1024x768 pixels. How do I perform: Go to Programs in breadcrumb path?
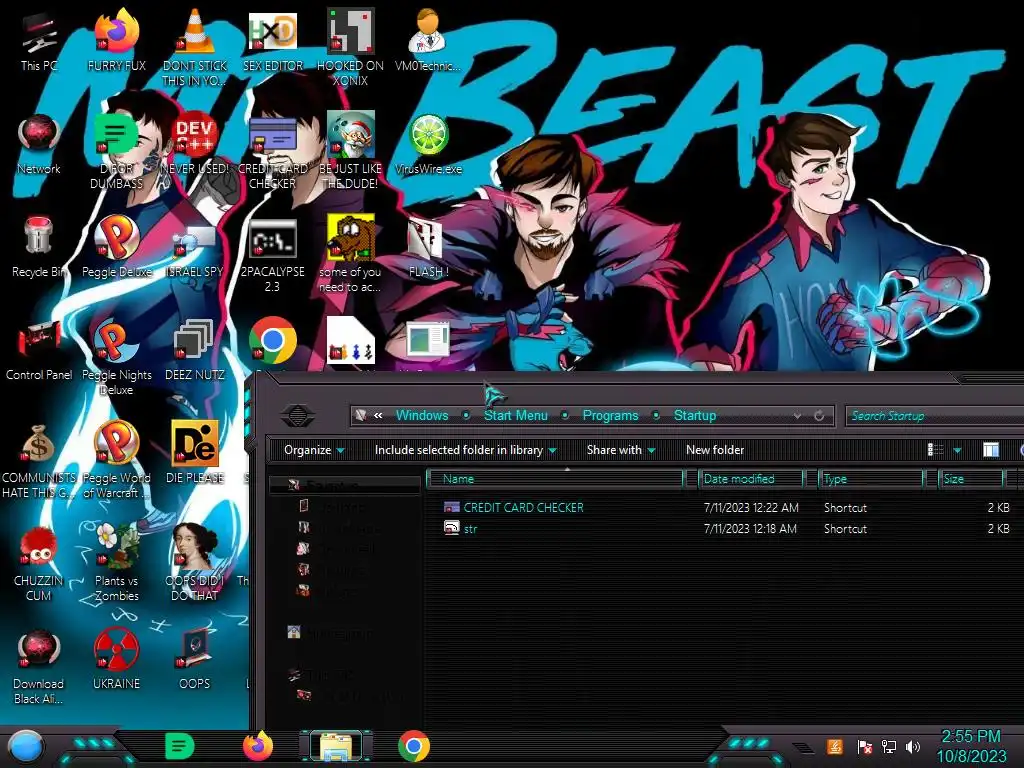click(610, 415)
